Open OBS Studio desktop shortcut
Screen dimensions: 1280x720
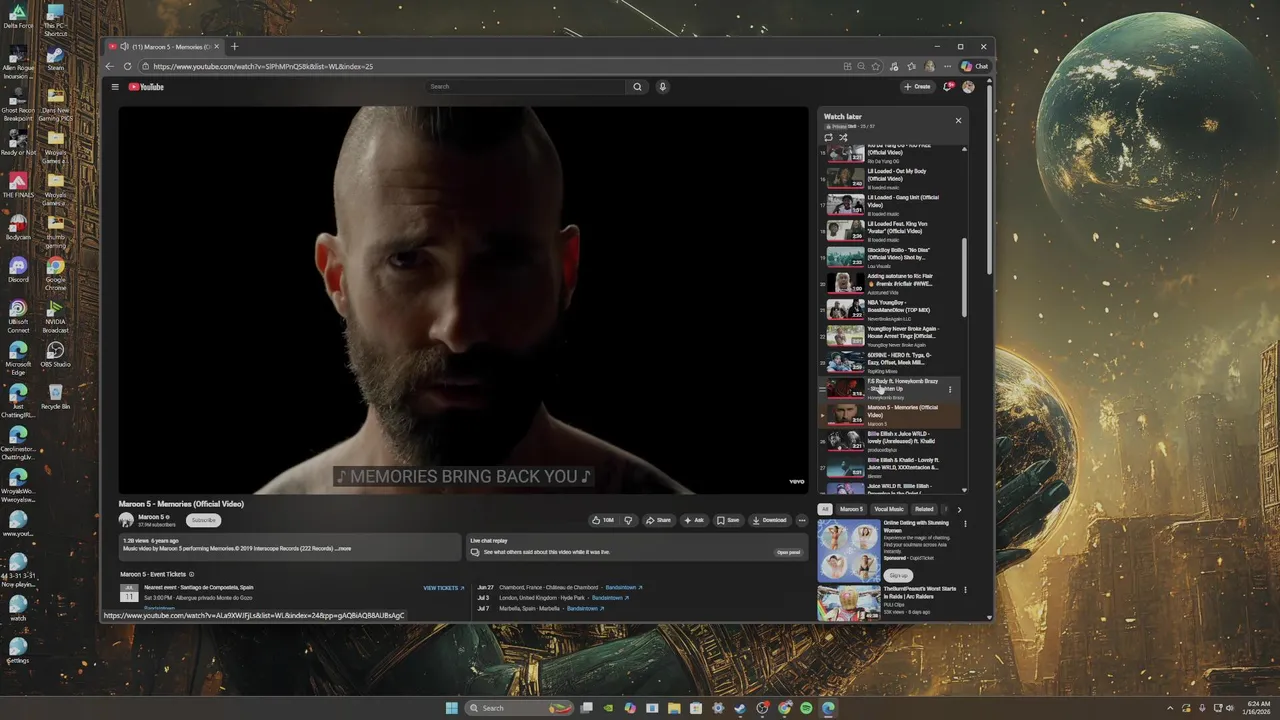56,355
